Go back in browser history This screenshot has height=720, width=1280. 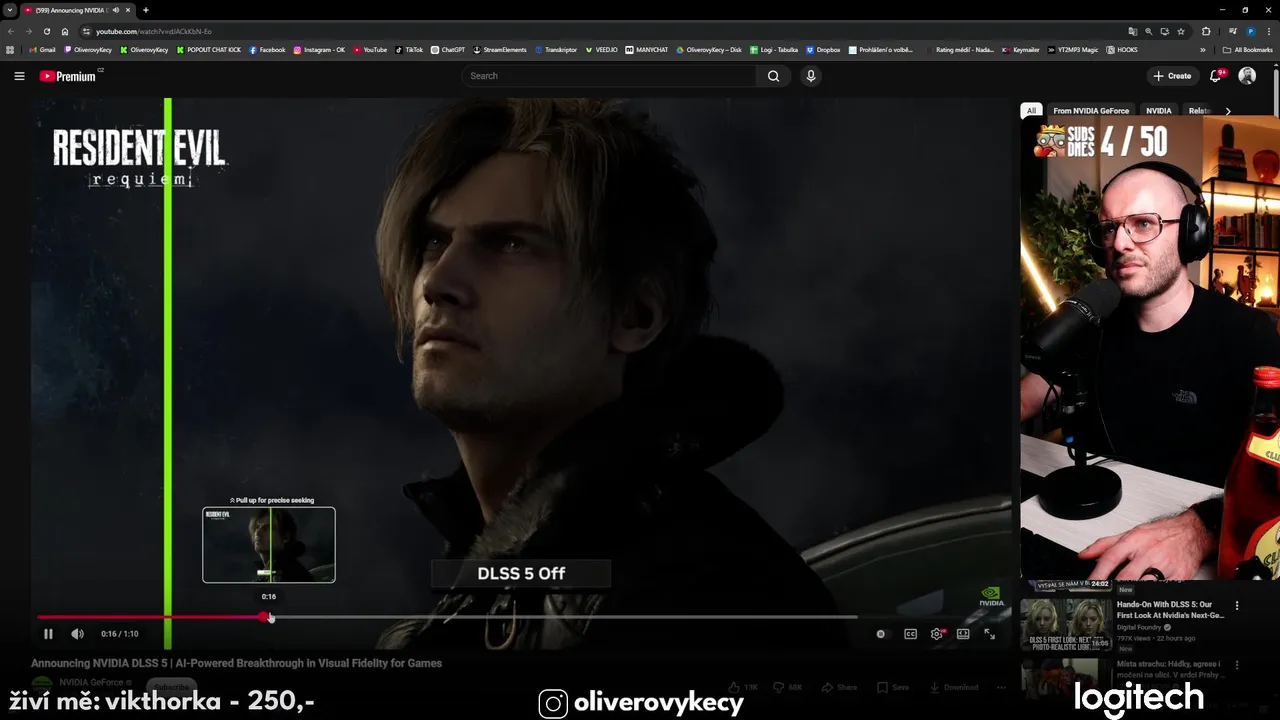(11, 31)
